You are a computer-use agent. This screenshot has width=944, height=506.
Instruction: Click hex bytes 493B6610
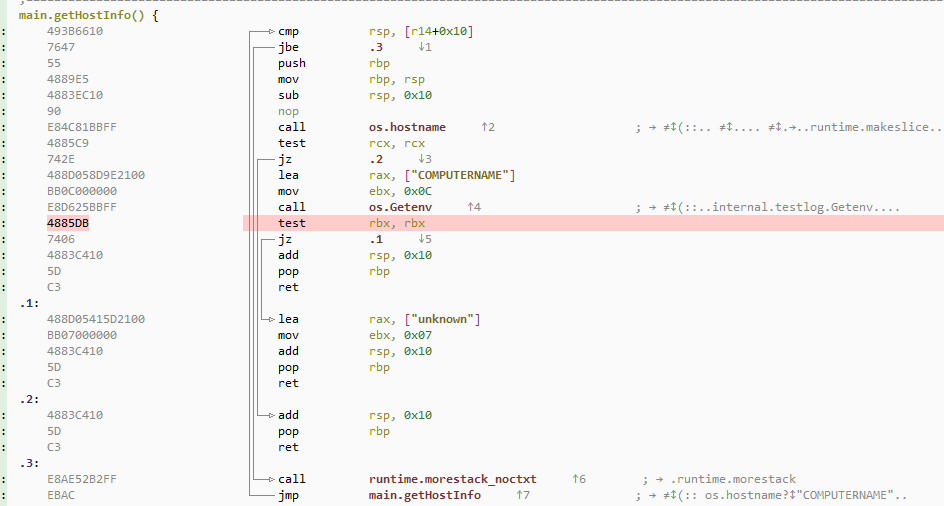coord(75,31)
